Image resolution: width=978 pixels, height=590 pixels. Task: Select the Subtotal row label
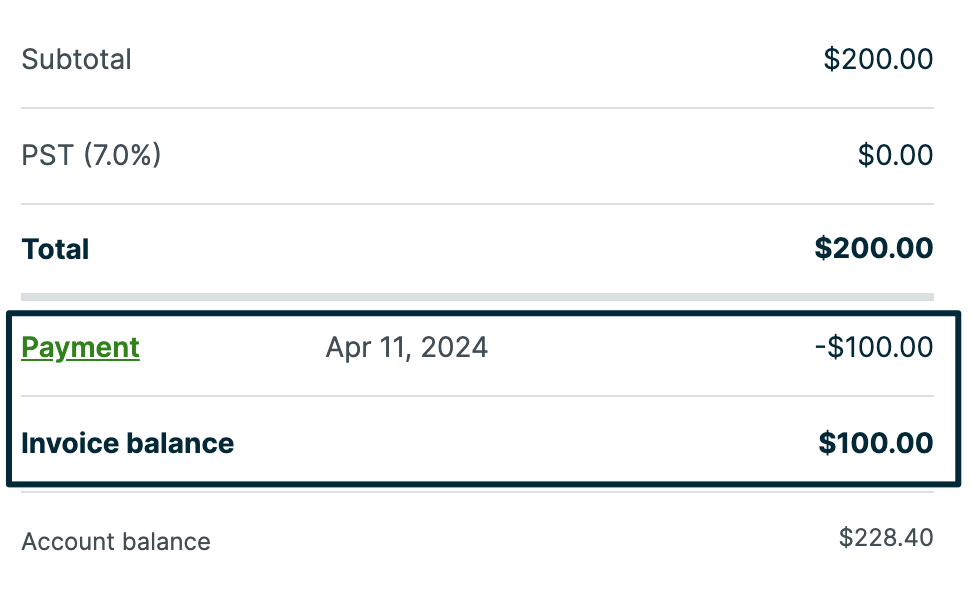coord(76,59)
